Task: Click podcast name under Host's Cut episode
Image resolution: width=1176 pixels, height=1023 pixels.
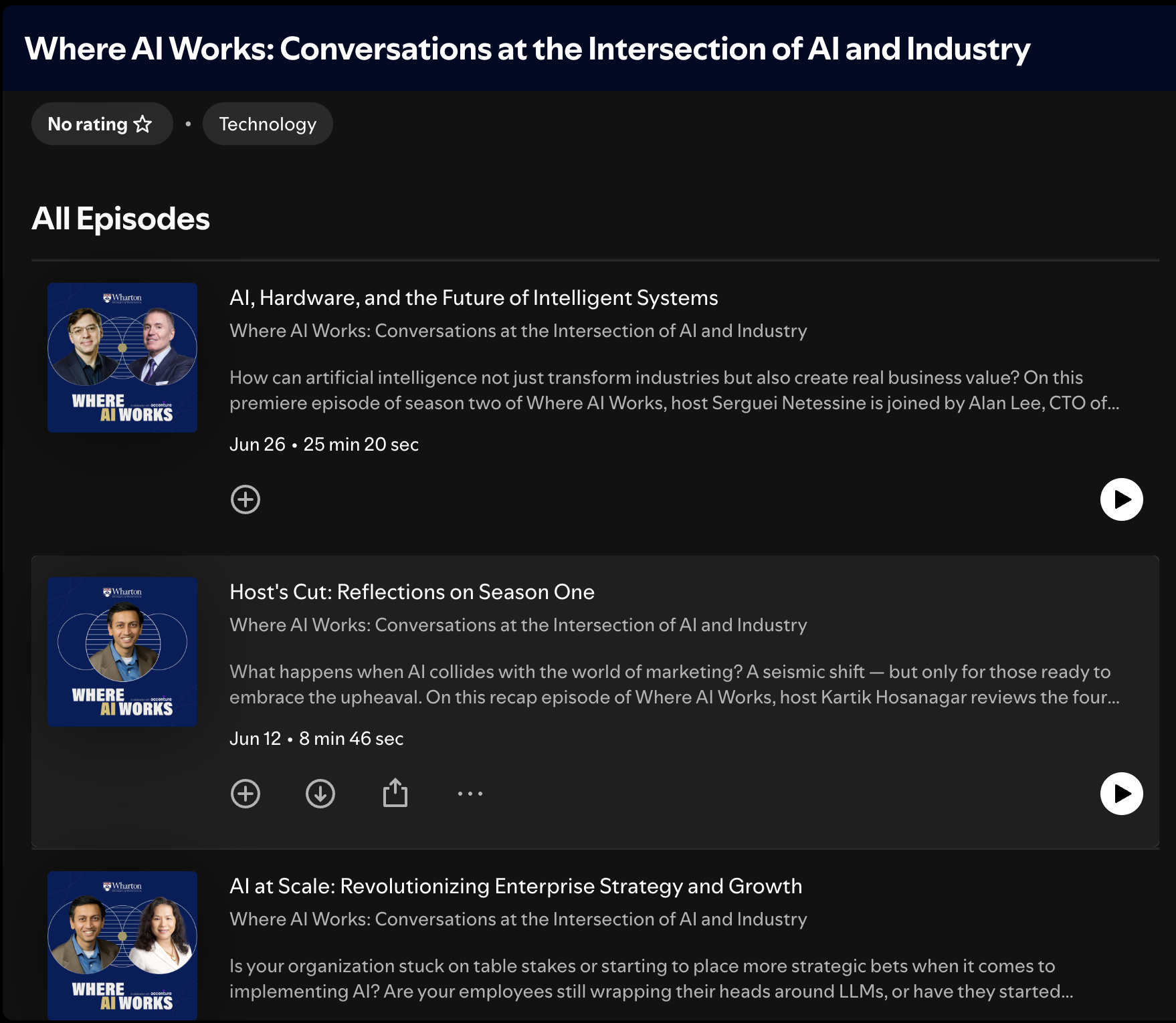Action: point(518,625)
